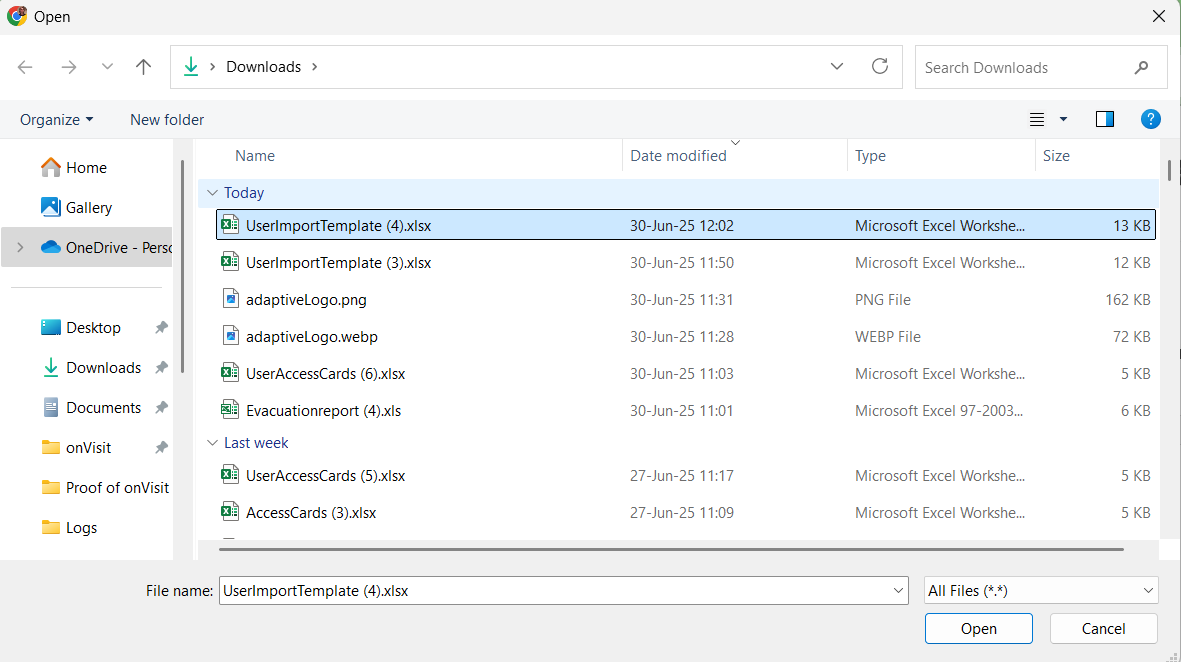Select UserImportTemplate (3).xlsx file
Screen dimensions: 1181x662
685,262
